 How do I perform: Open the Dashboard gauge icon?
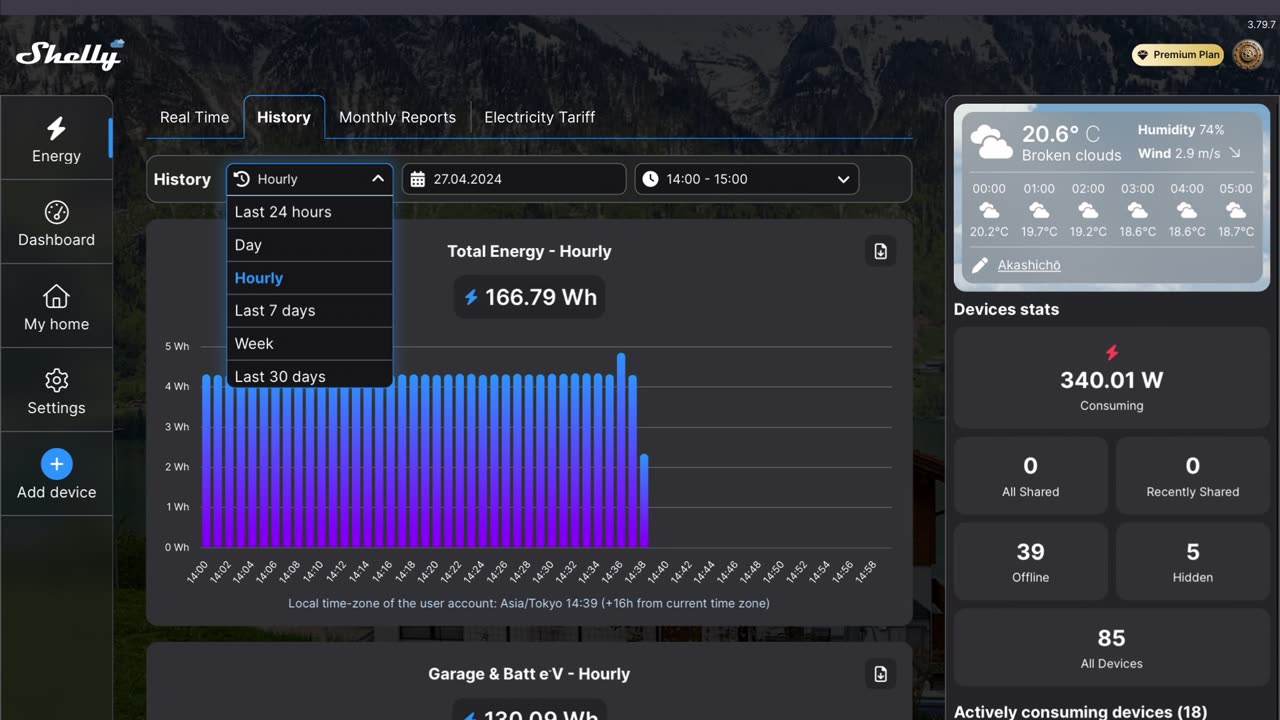(56, 212)
